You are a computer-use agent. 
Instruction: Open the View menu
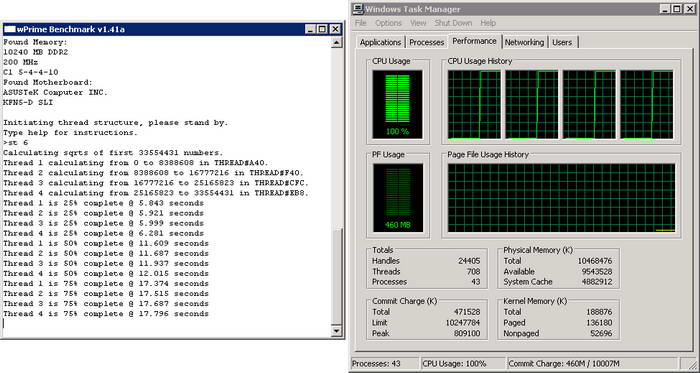pyautogui.click(x=418, y=23)
